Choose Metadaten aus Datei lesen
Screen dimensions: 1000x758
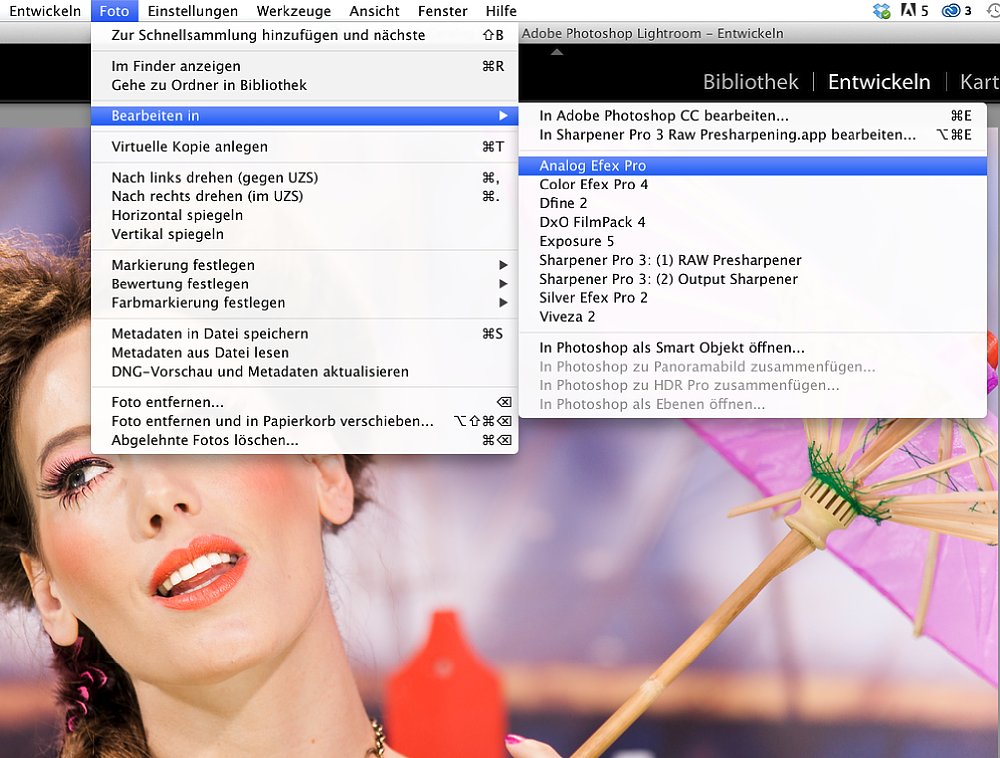coord(305,353)
